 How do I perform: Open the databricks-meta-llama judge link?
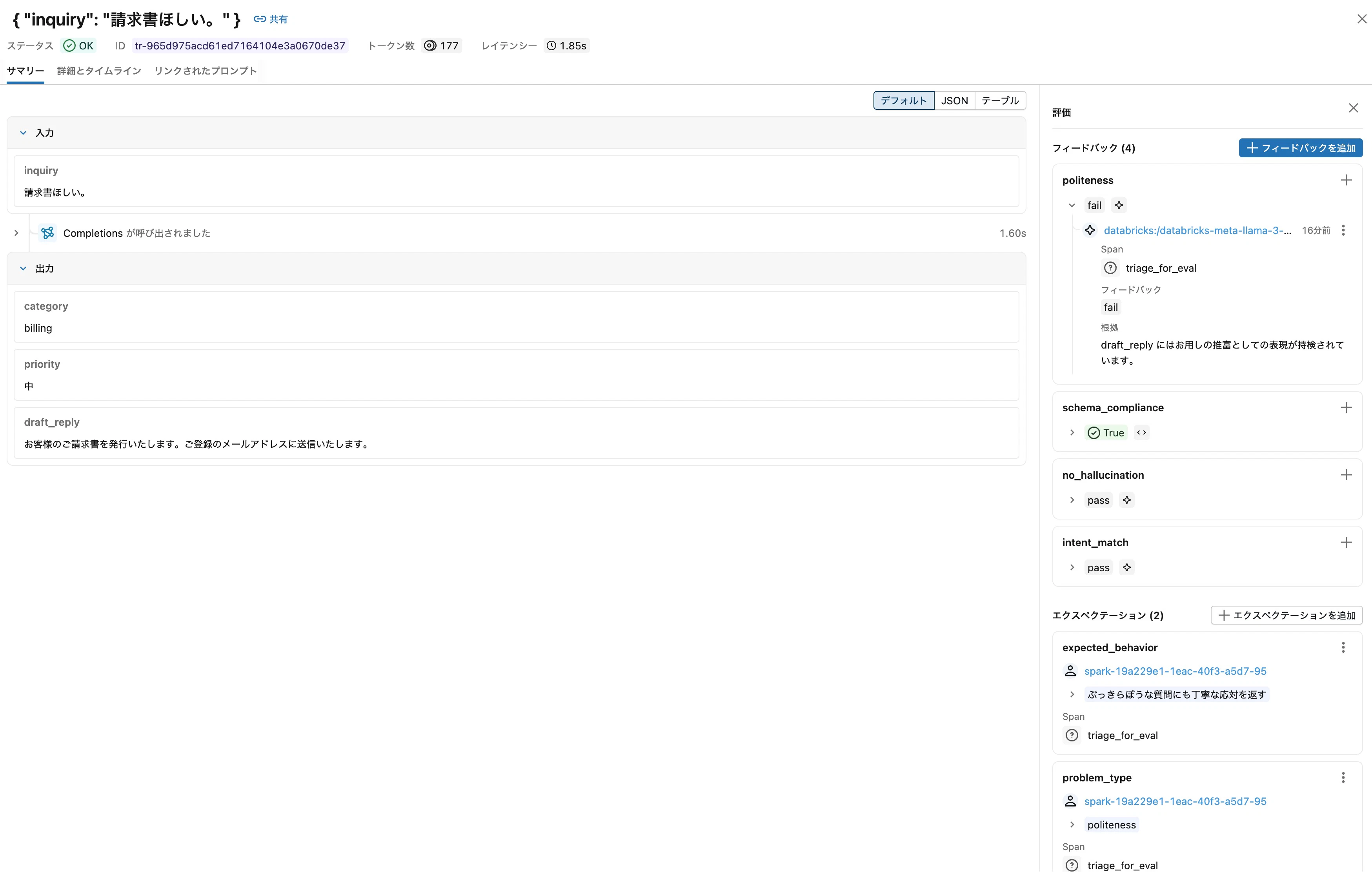(x=1197, y=231)
